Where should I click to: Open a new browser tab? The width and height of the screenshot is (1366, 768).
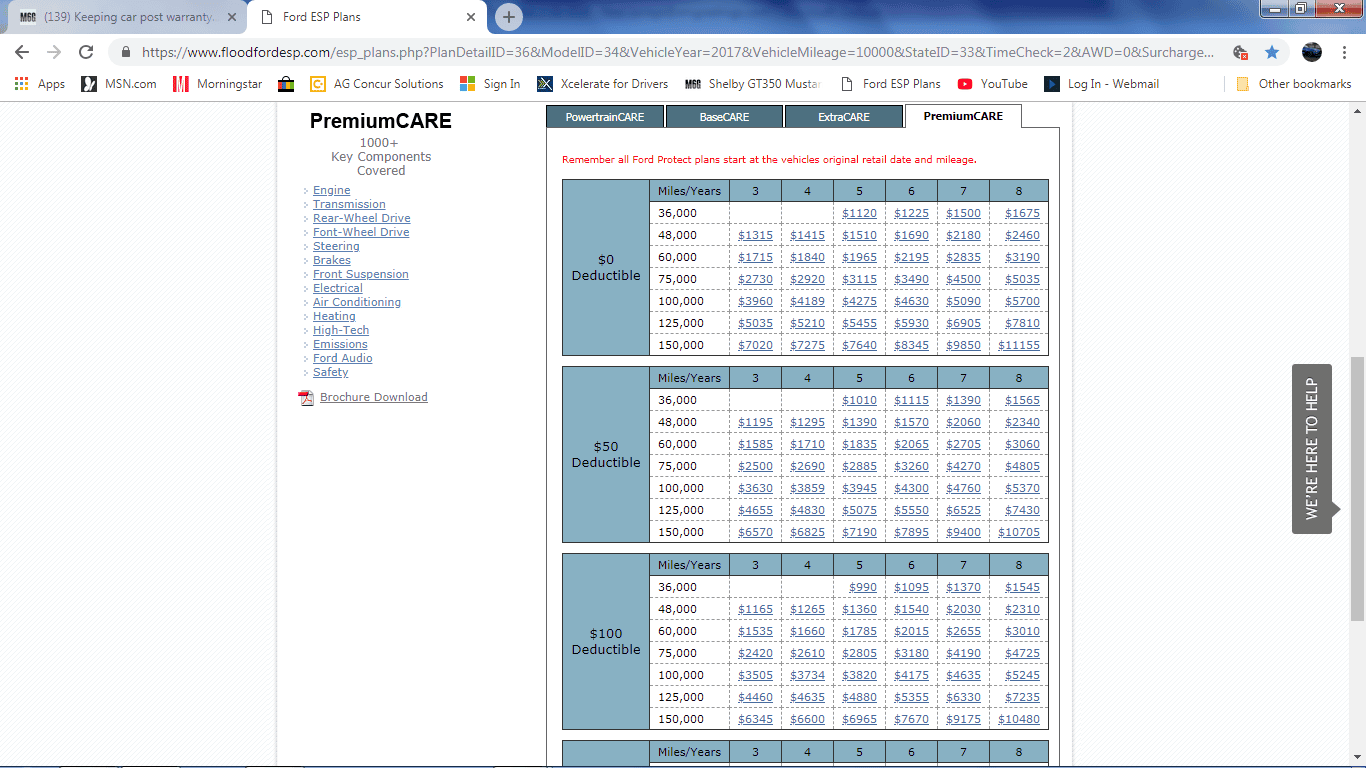pos(509,17)
